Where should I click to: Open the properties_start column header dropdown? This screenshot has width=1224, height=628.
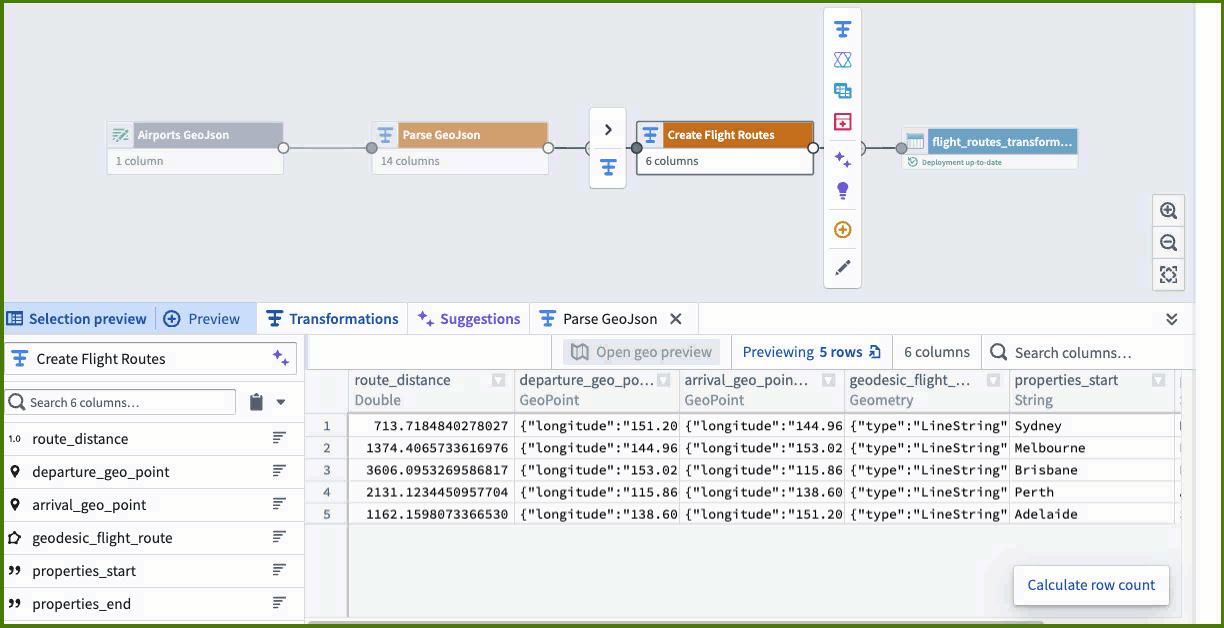click(x=1158, y=381)
